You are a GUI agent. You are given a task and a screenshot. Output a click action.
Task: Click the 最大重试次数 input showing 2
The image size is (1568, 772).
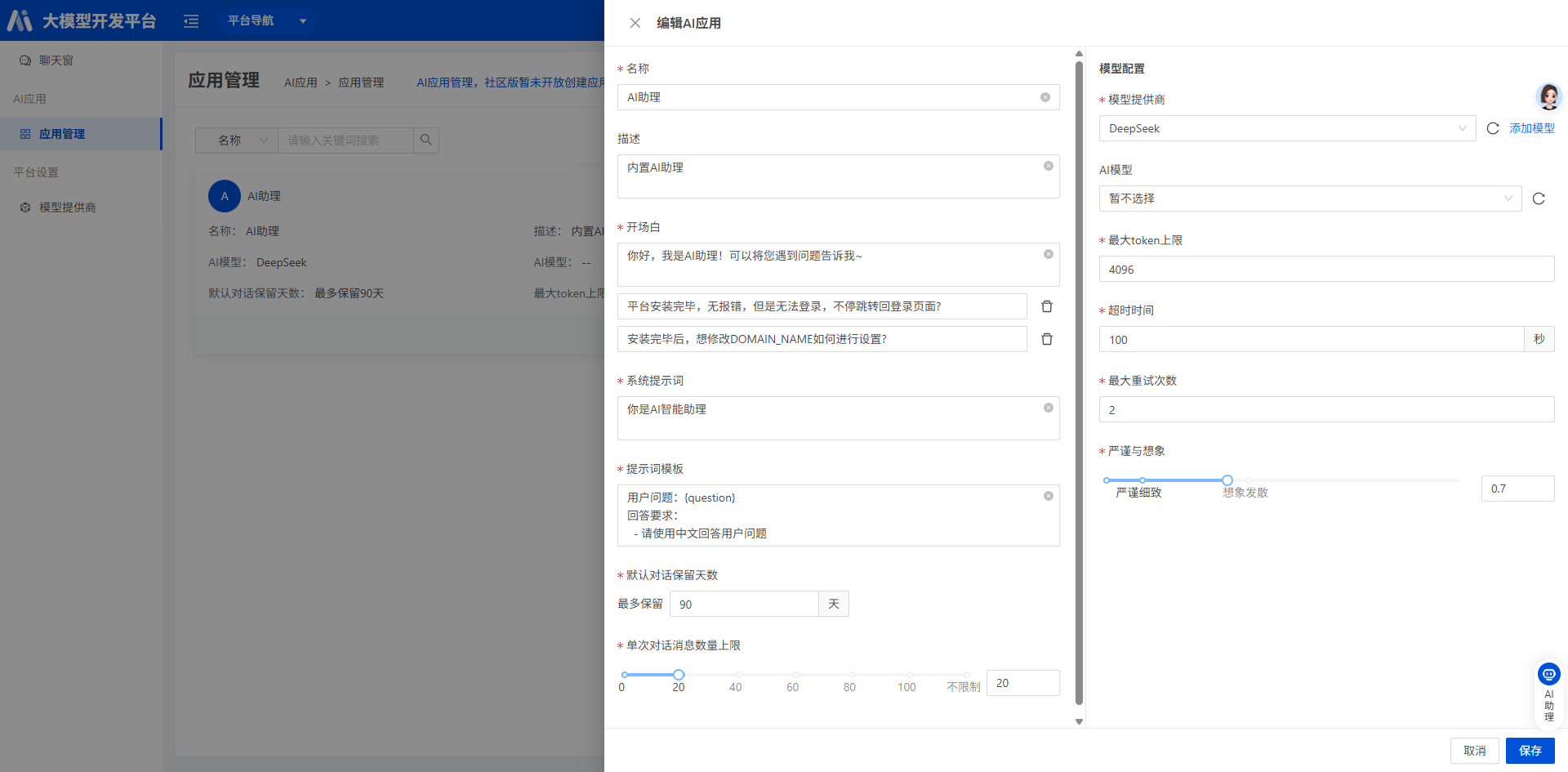(x=1326, y=410)
